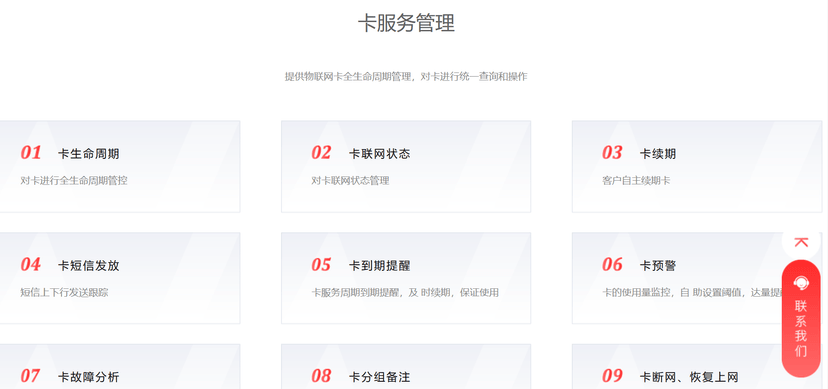The height and width of the screenshot is (389, 828).
Task: Click the 卡故障分析 card title
Action: (89, 377)
